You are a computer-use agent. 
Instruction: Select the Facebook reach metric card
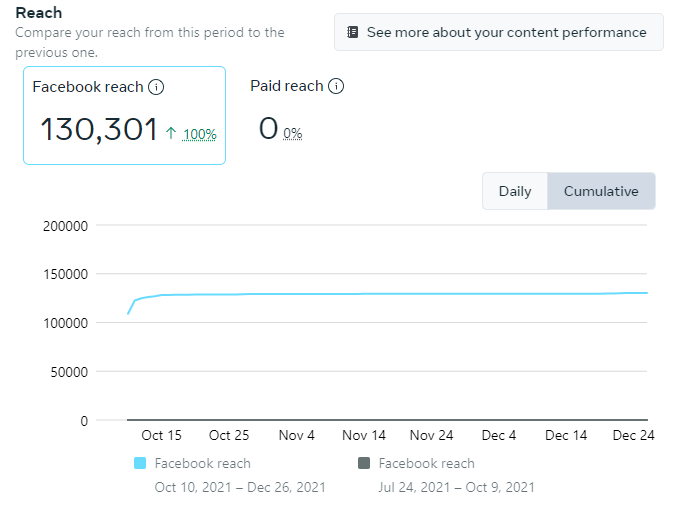pyautogui.click(x=124, y=115)
